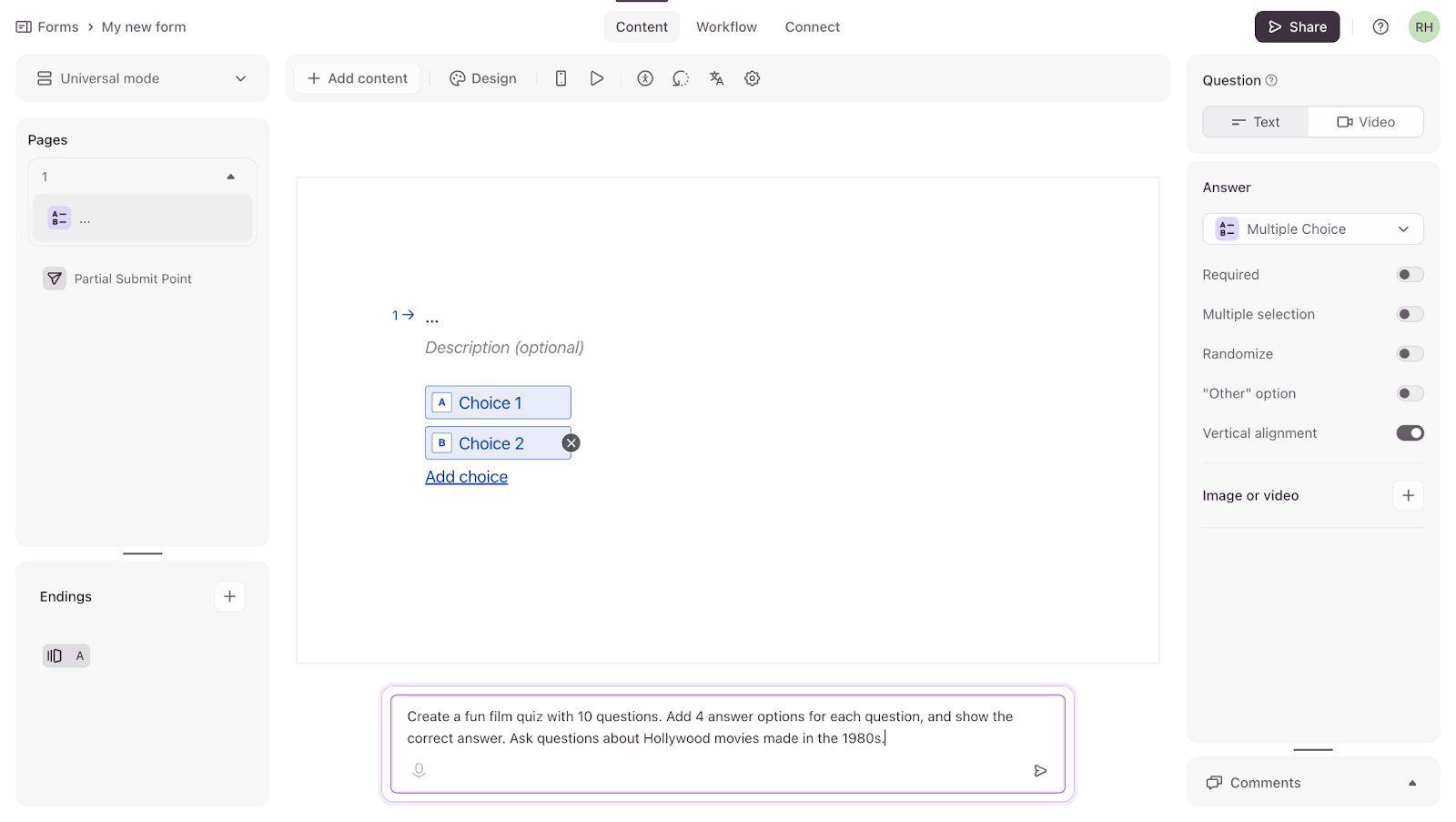Click the microphone icon in prompt box
This screenshot has height=822, width=1456.
[x=419, y=770]
